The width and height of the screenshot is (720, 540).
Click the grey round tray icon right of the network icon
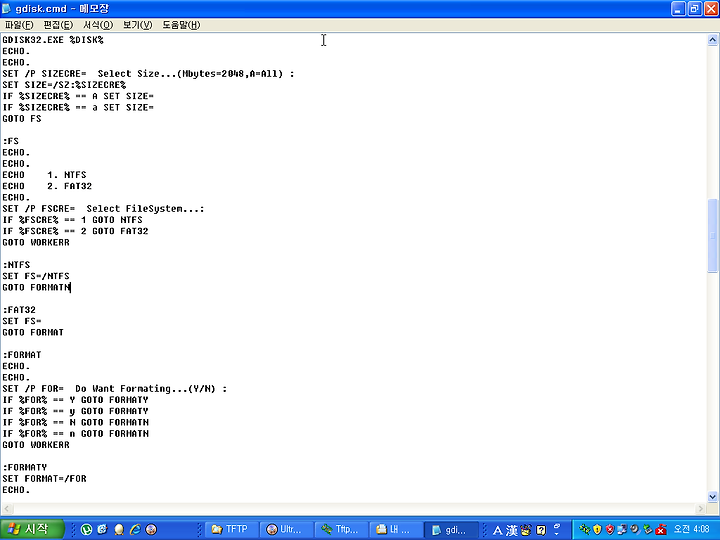(x=635, y=529)
